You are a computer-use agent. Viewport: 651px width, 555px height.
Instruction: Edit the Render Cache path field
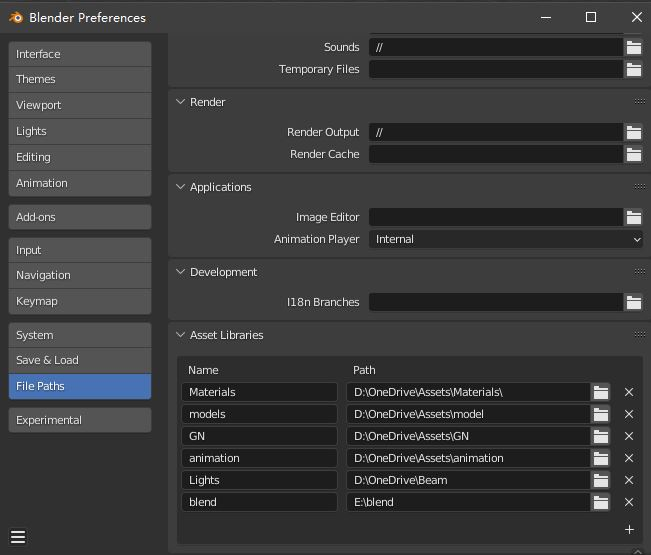point(496,154)
